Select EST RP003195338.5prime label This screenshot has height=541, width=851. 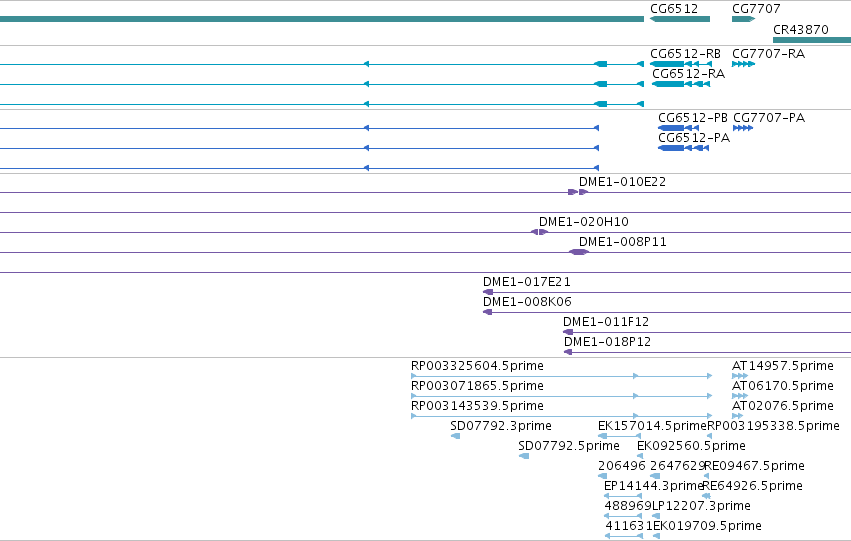[x=773, y=427]
